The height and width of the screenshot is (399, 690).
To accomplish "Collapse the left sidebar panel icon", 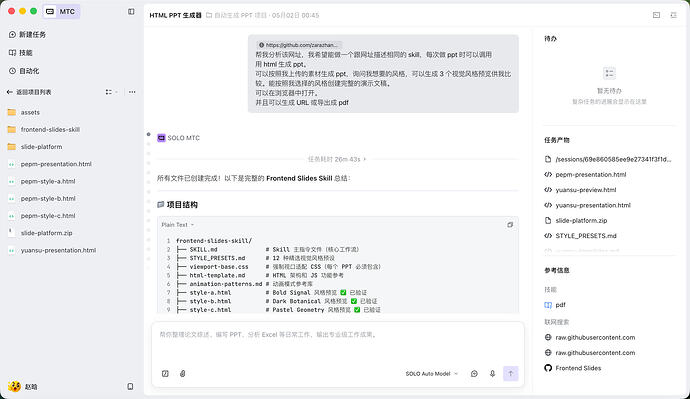I will (x=131, y=11).
